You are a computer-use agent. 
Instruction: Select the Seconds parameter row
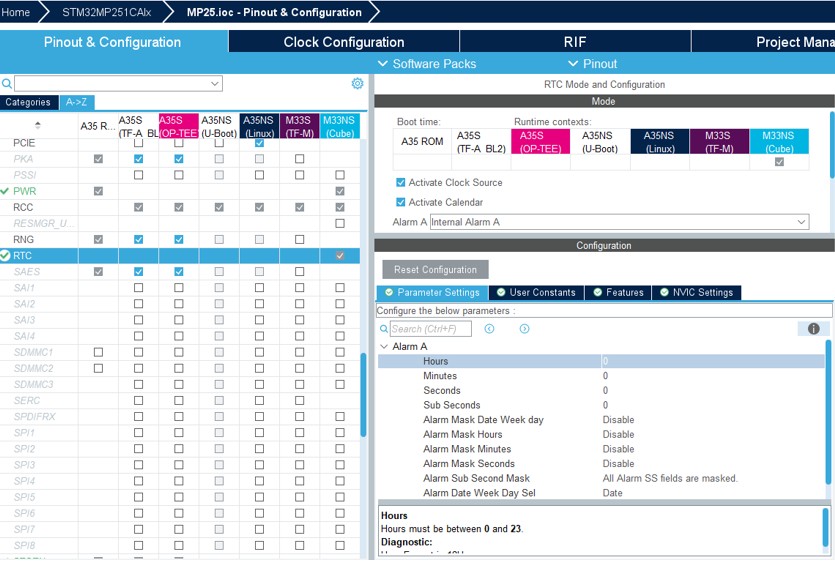tap(601, 391)
